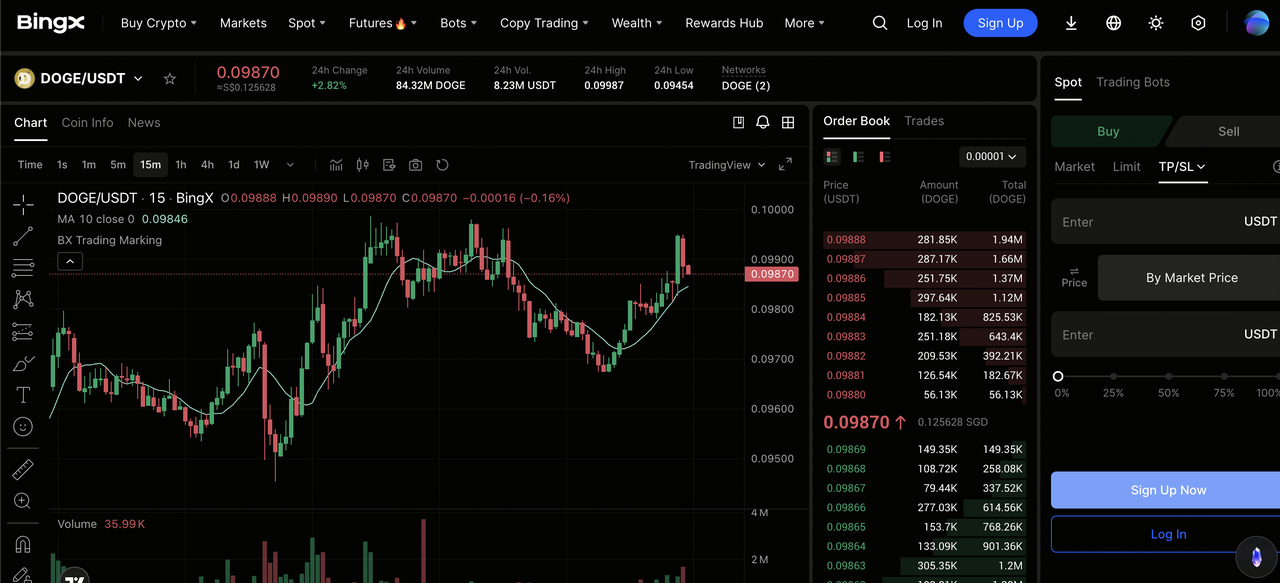
Task: Switch to the Coin Info tab
Action: [x=87, y=122]
